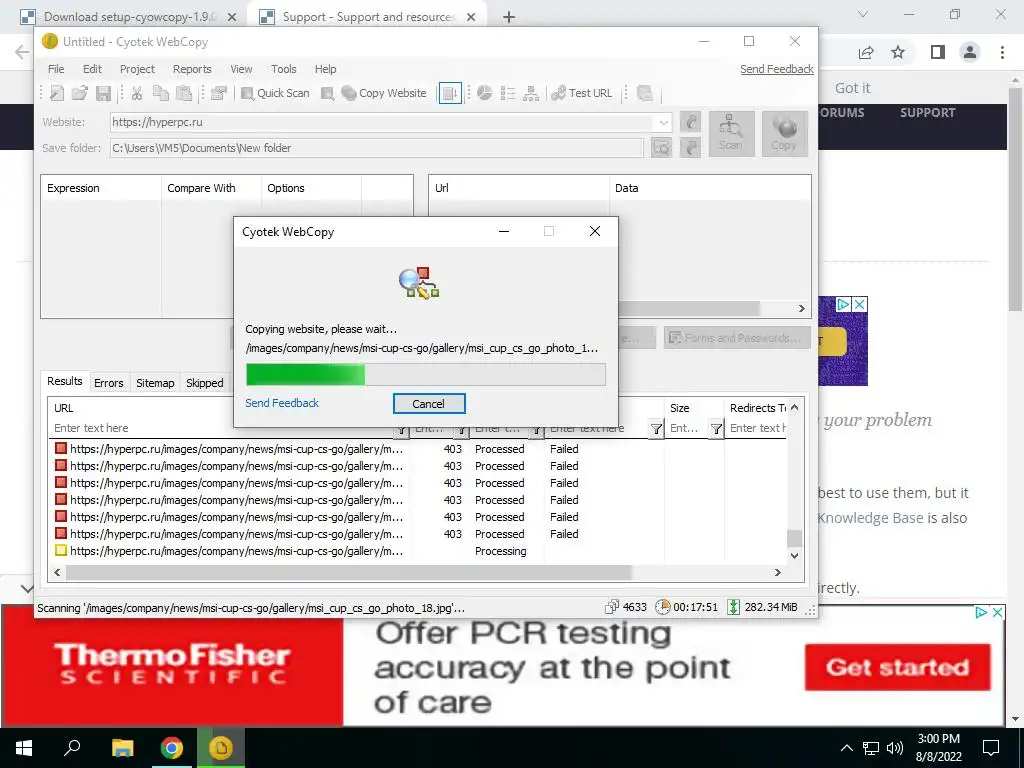Screen dimensions: 1024x768
Task: Click Send Feedback link in progress dialog
Action: click(x=282, y=403)
